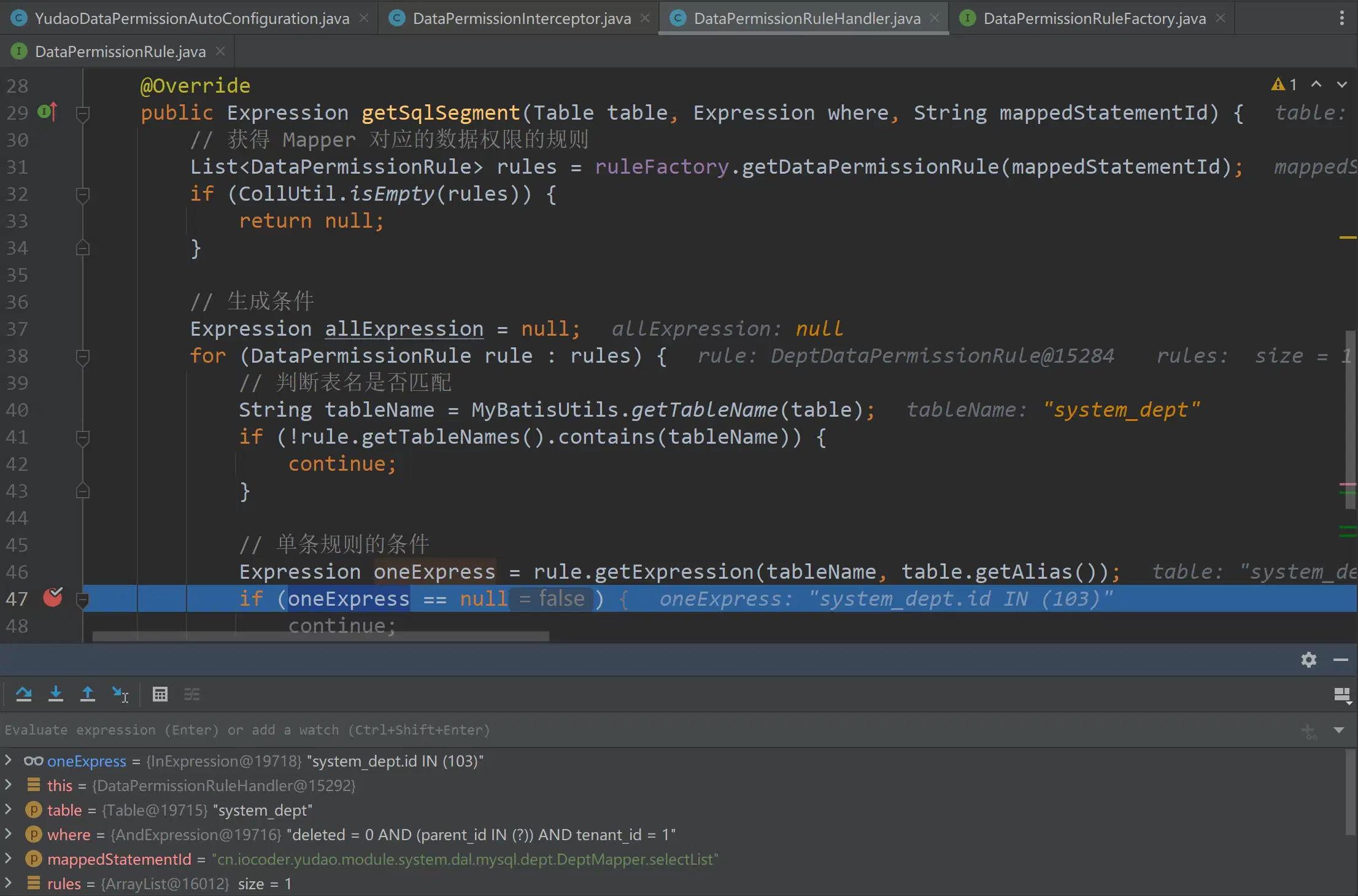Toggle the breakpoint on line 47

[x=53, y=598]
